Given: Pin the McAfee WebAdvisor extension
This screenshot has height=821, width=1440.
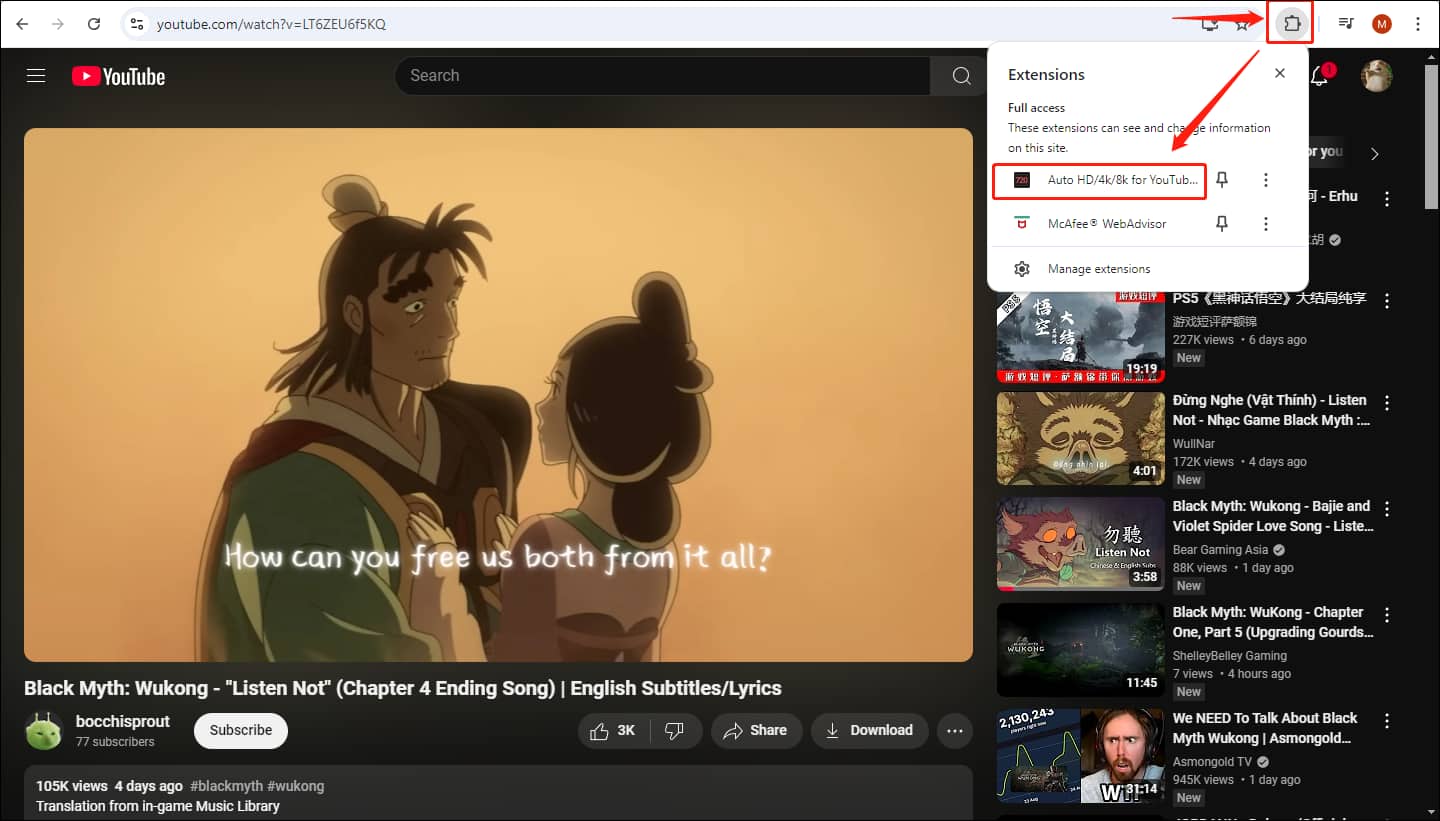Looking at the screenshot, I should pyautogui.click(x=1221, y=224).
